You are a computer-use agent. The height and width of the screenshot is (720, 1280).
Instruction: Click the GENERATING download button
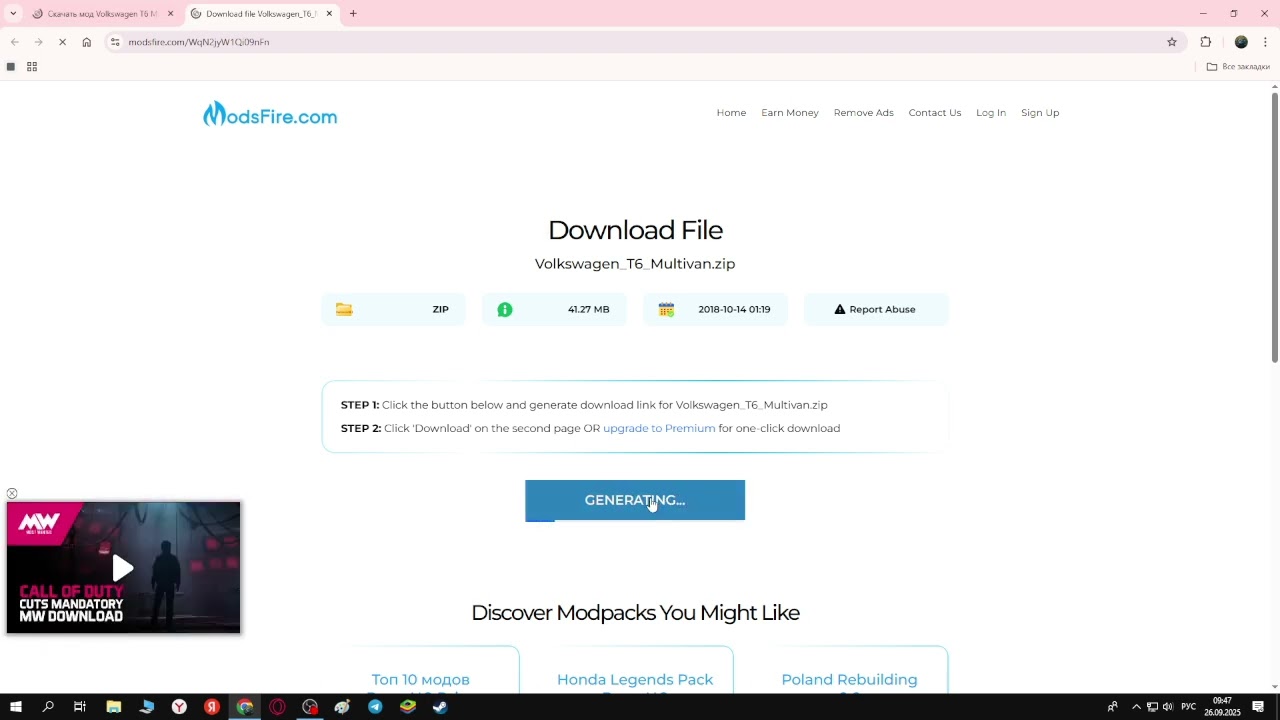pos(635,500)
